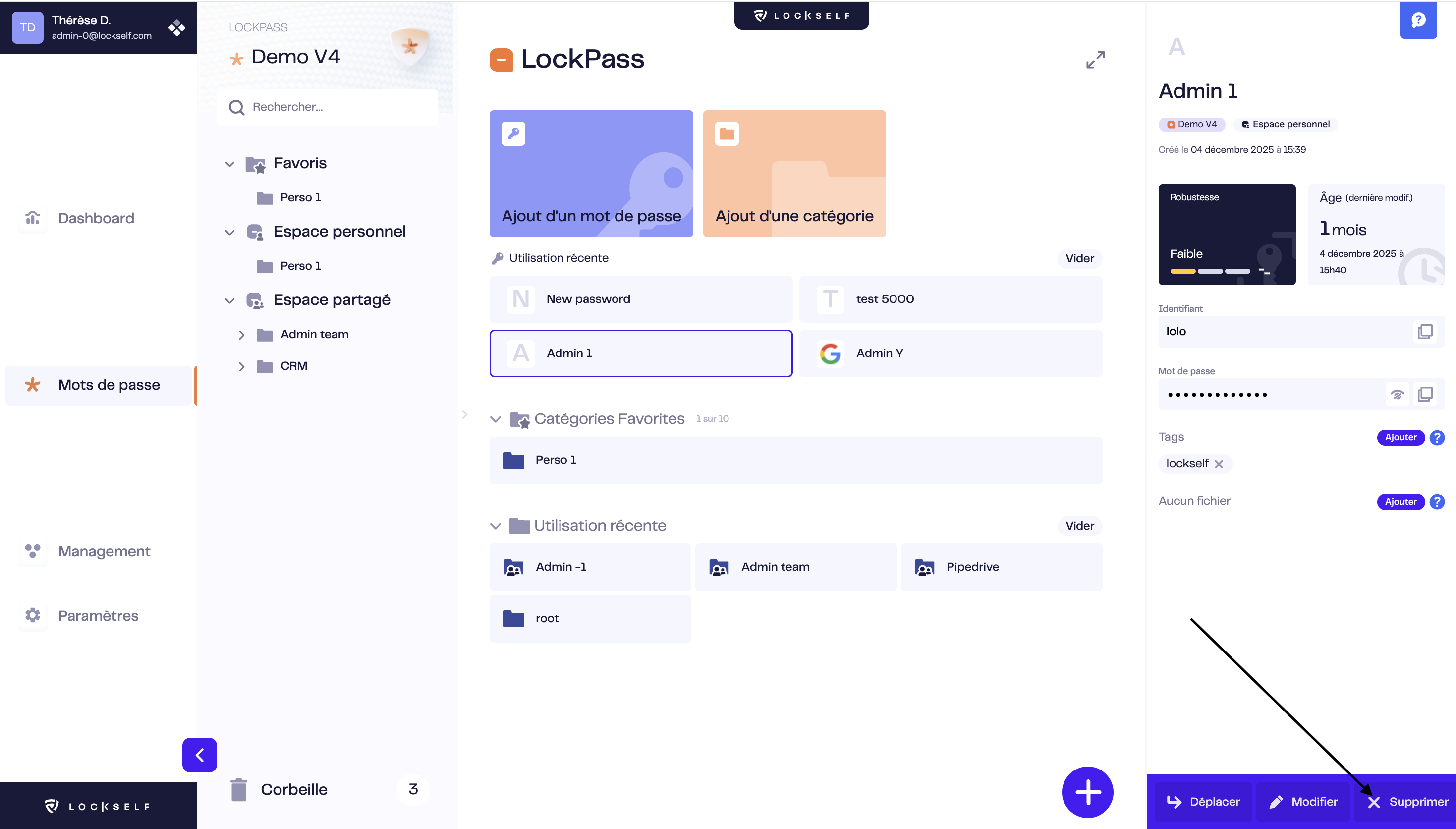The image size is (1456, 829).
Task: Click the Admin Y Google logo icon
Action: pos(830,353)
